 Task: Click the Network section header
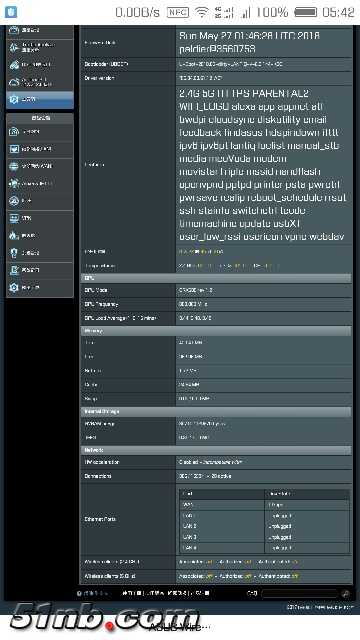point(216,450)
